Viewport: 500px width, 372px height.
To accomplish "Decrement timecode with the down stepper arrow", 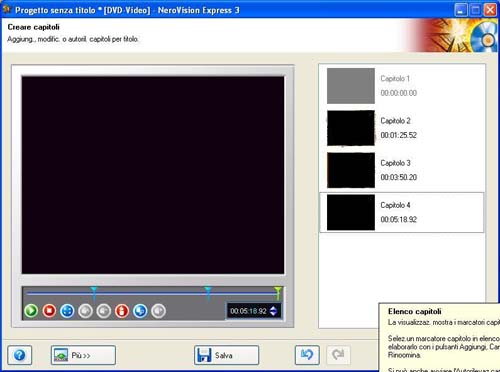I will pyautogui.click(x=273, y=314).
